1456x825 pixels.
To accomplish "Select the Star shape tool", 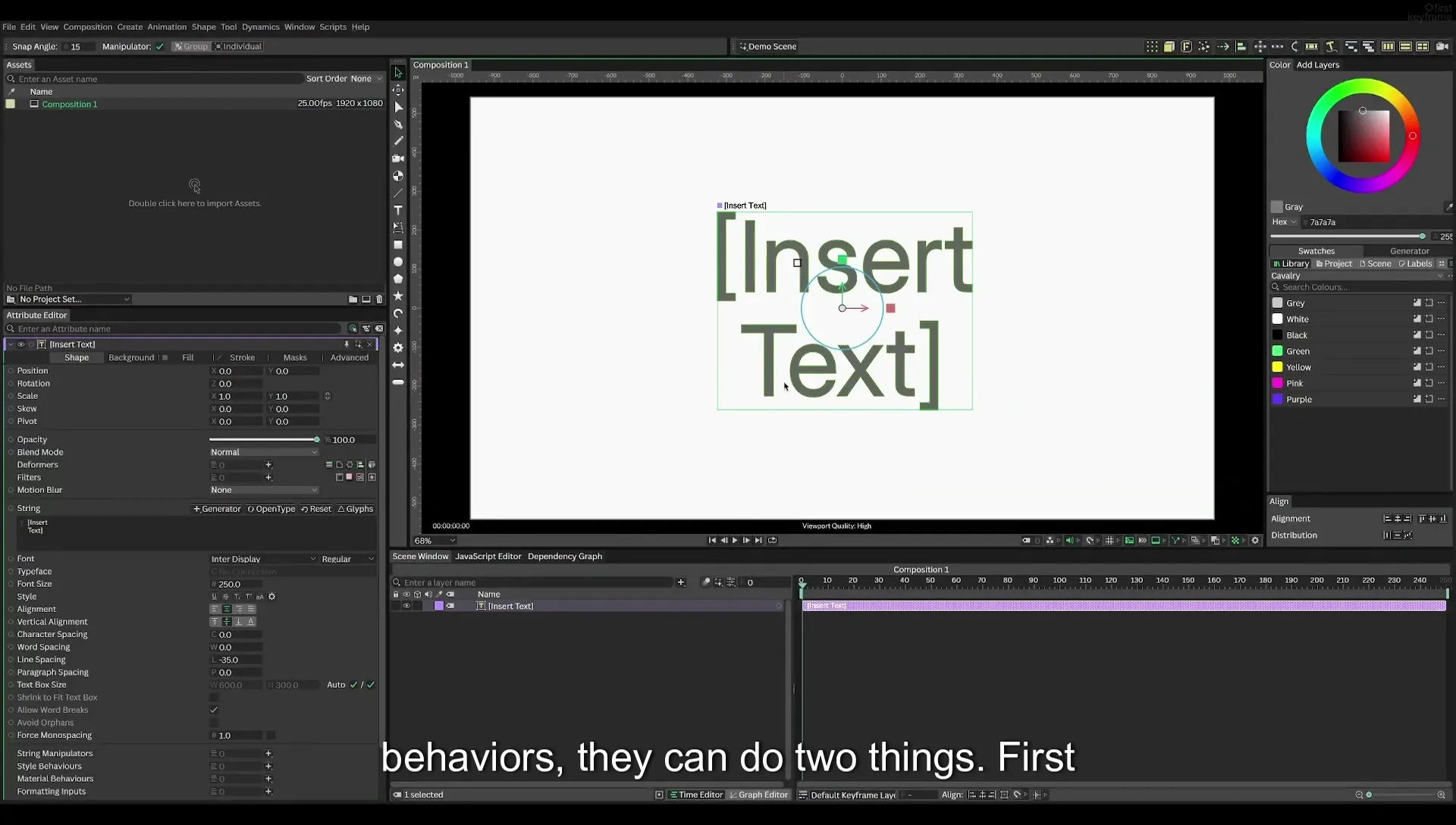I will click(398, 296).
